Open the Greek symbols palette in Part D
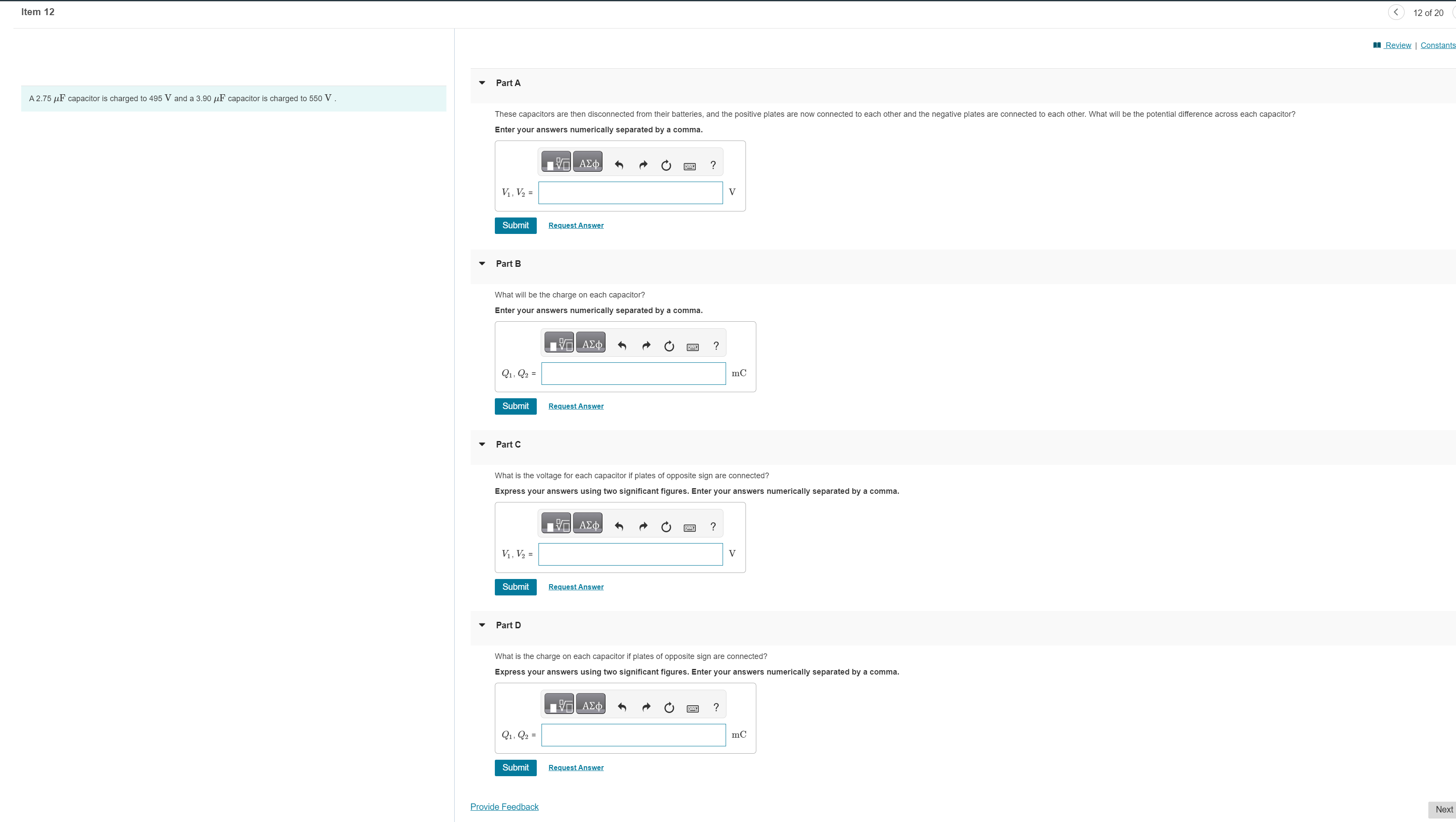Image resolution: width=1456 pixels, height=822 pixels. [x=591, y=704]
